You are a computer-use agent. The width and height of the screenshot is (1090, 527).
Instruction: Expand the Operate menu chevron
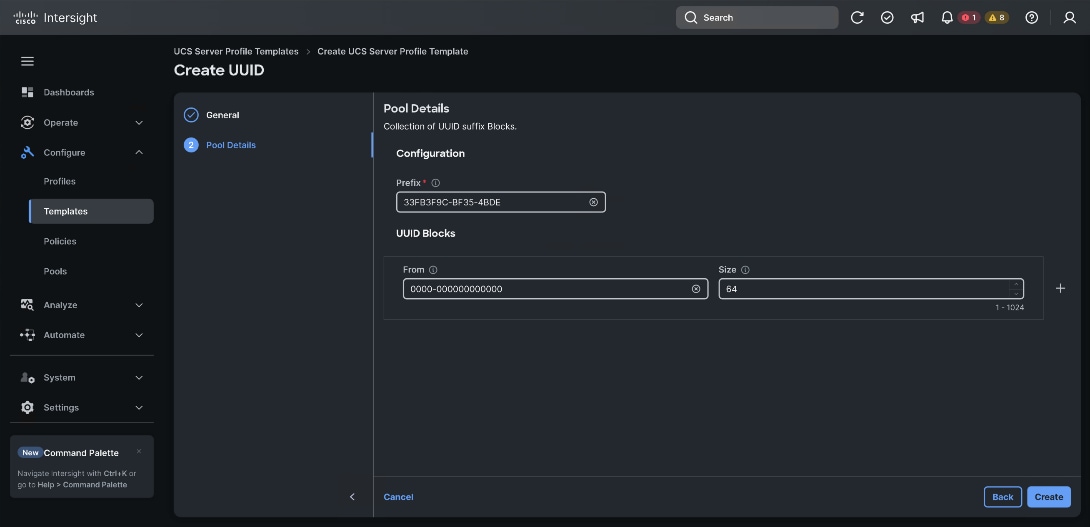139,123
